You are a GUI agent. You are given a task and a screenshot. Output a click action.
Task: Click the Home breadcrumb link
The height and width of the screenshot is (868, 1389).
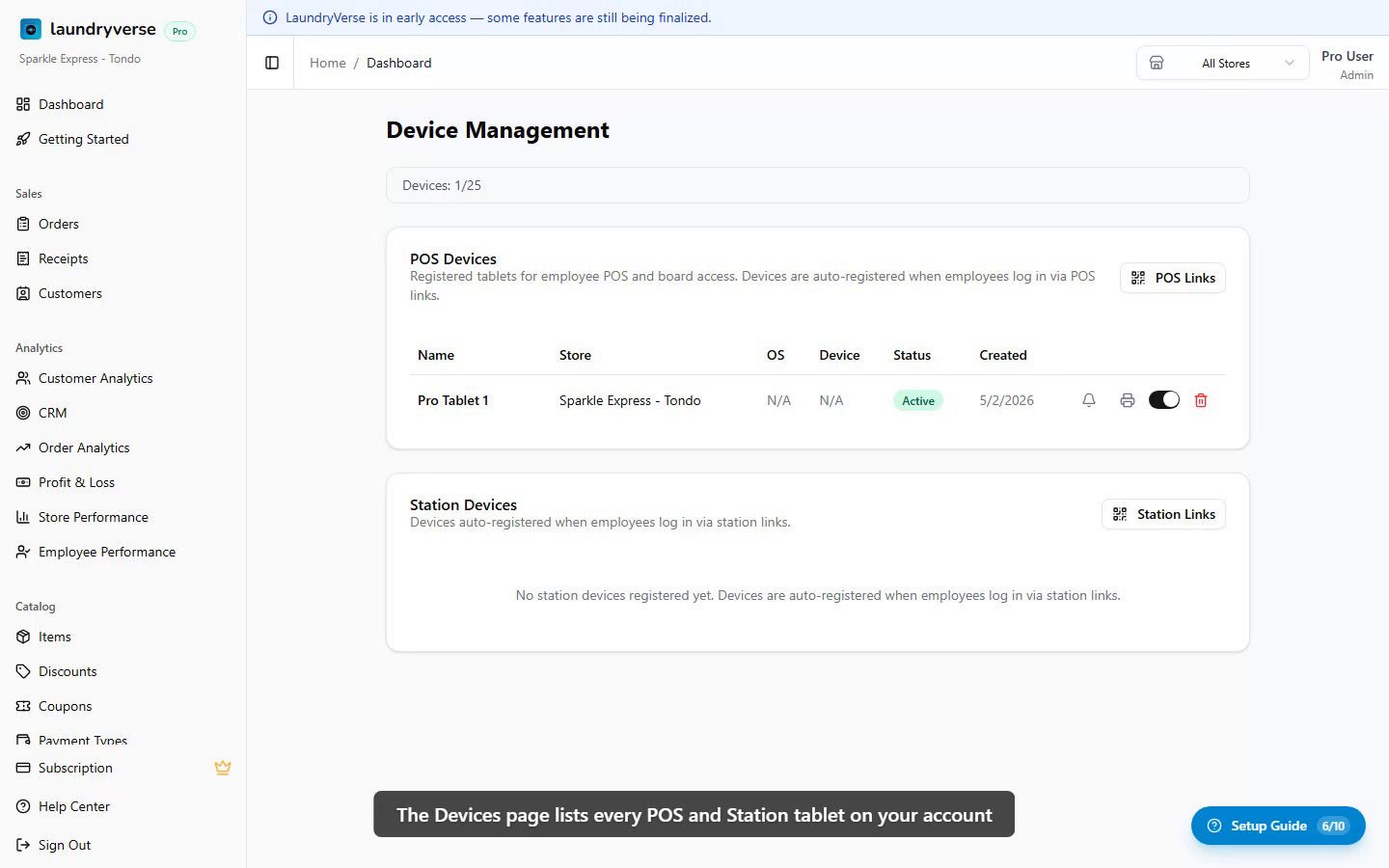click(327, 63)
